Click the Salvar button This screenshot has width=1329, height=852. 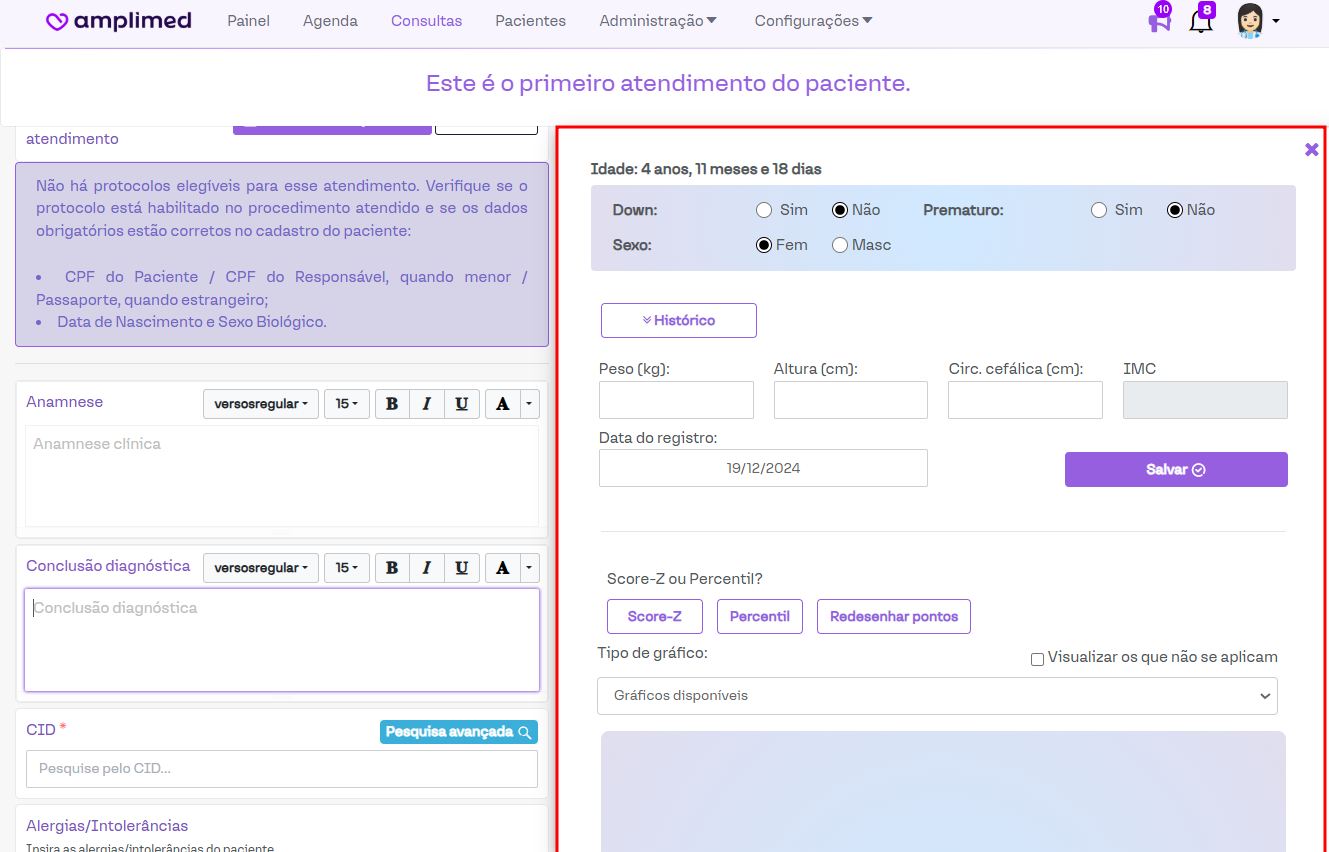pyautogui.click(x=1175, y=470)
